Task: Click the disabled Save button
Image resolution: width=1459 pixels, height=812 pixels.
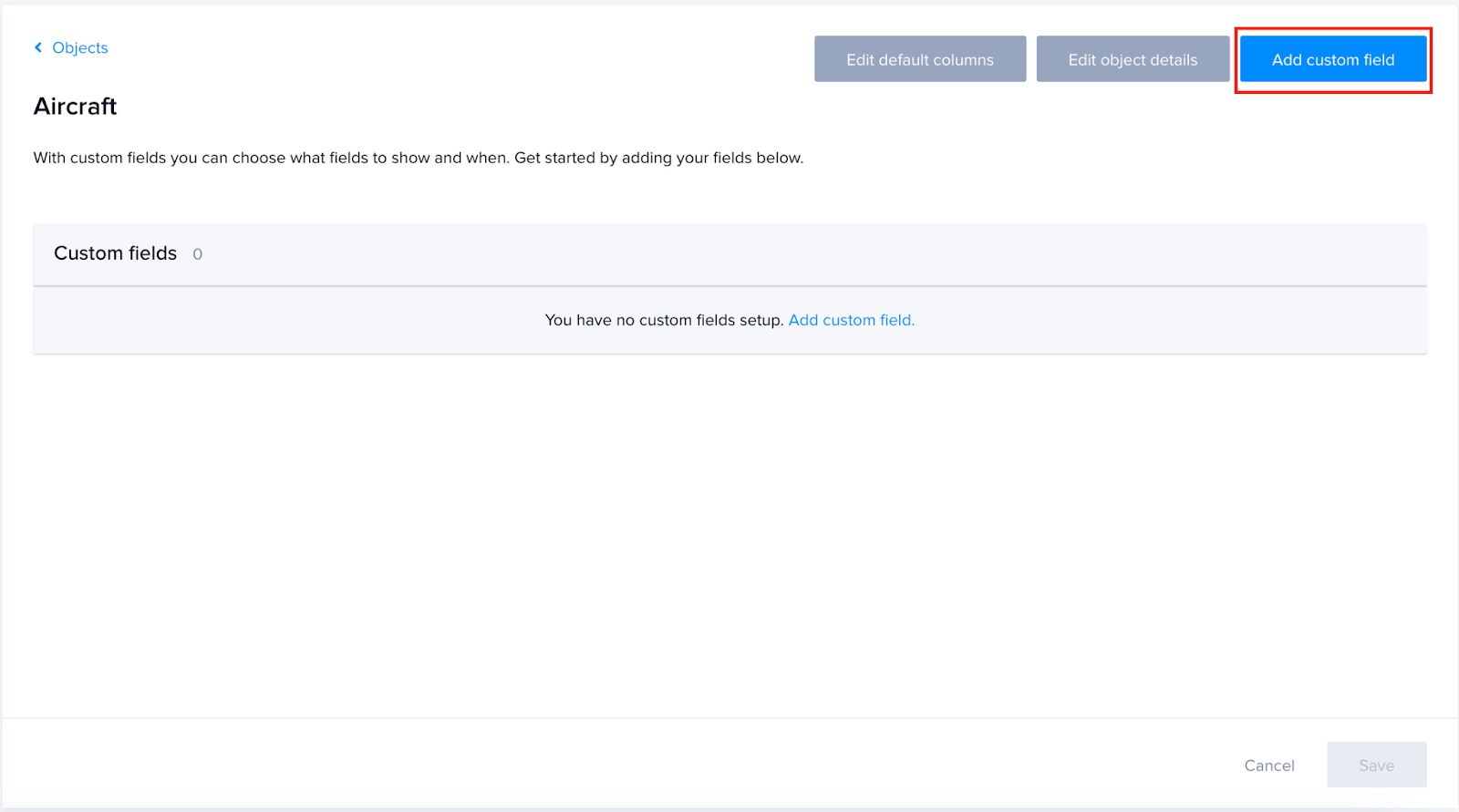Action: (x=1377, y=766)
